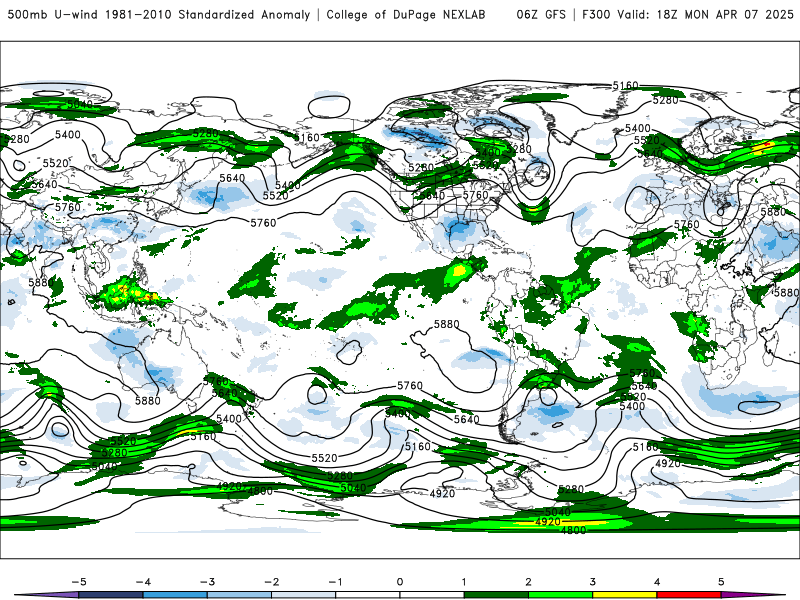Select the yellow colorbar segment between 3 and 4

pos(624,595)
